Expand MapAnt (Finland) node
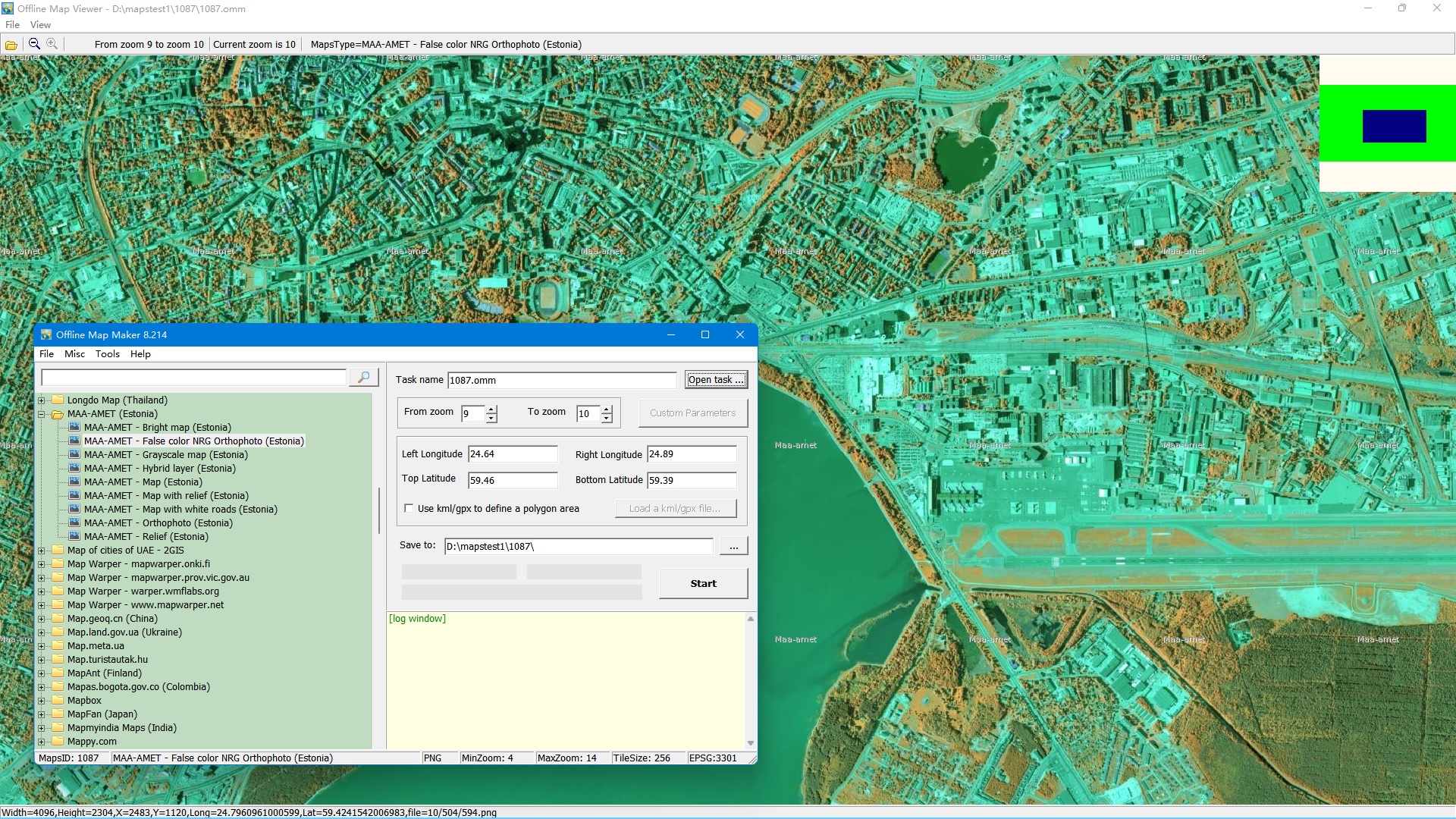This screenshot has width=1456, height=819. pos(42,673)
